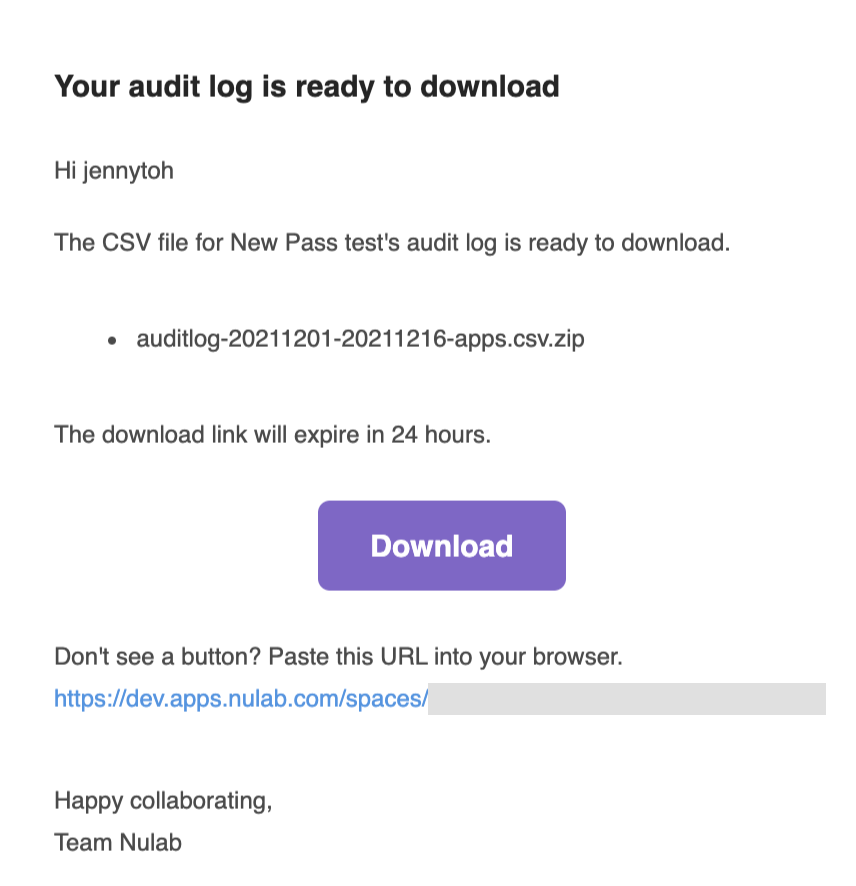Select the auditlog-20211201-20211216-apps.csv.zip filename
This screenshot has width=856, height=886.
coord(360,340)
